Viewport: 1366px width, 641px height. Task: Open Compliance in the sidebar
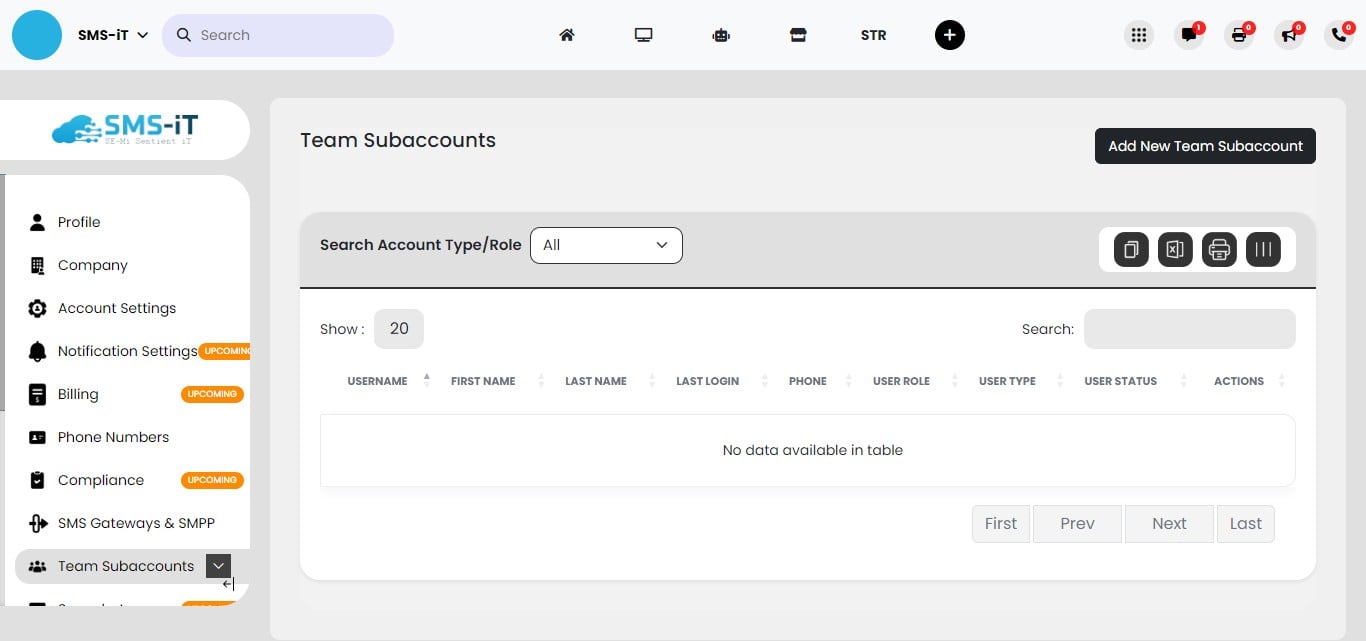[101, 480]
